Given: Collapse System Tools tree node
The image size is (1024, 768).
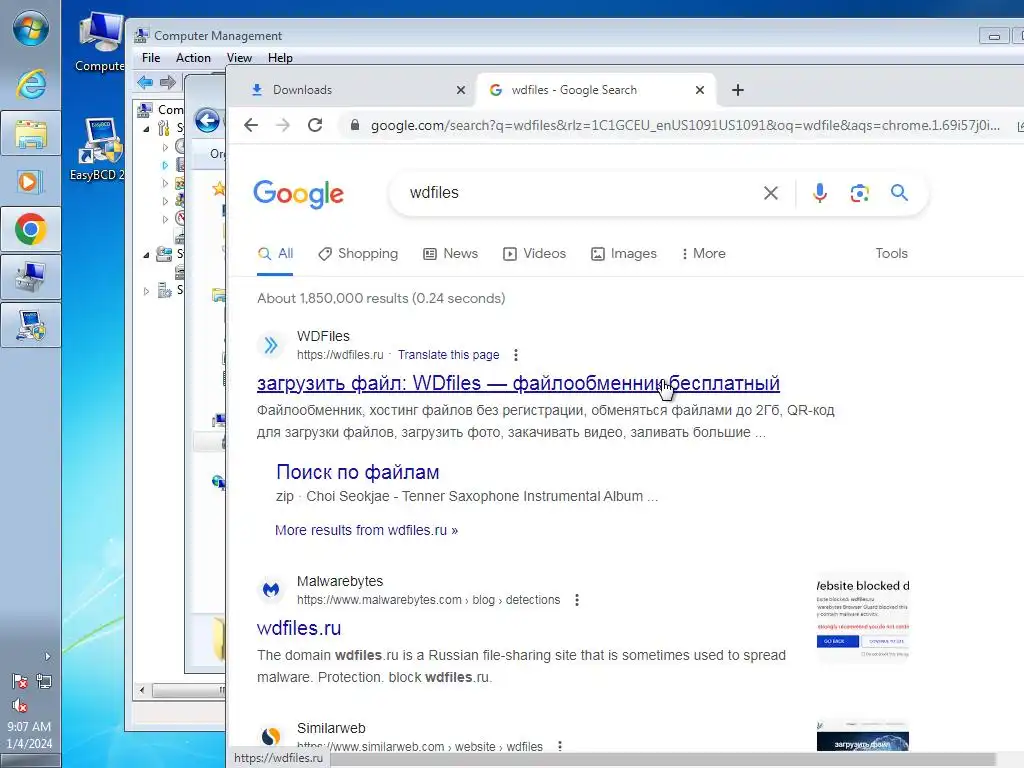Looking at the screenshot, I should coord(146,129).
